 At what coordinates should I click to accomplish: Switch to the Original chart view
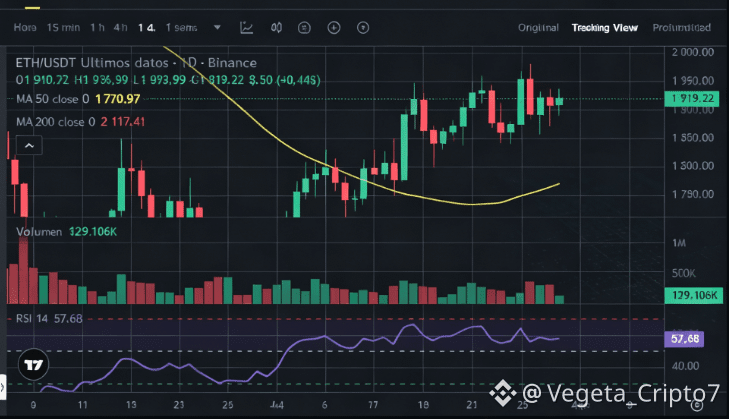pos(538,28)
